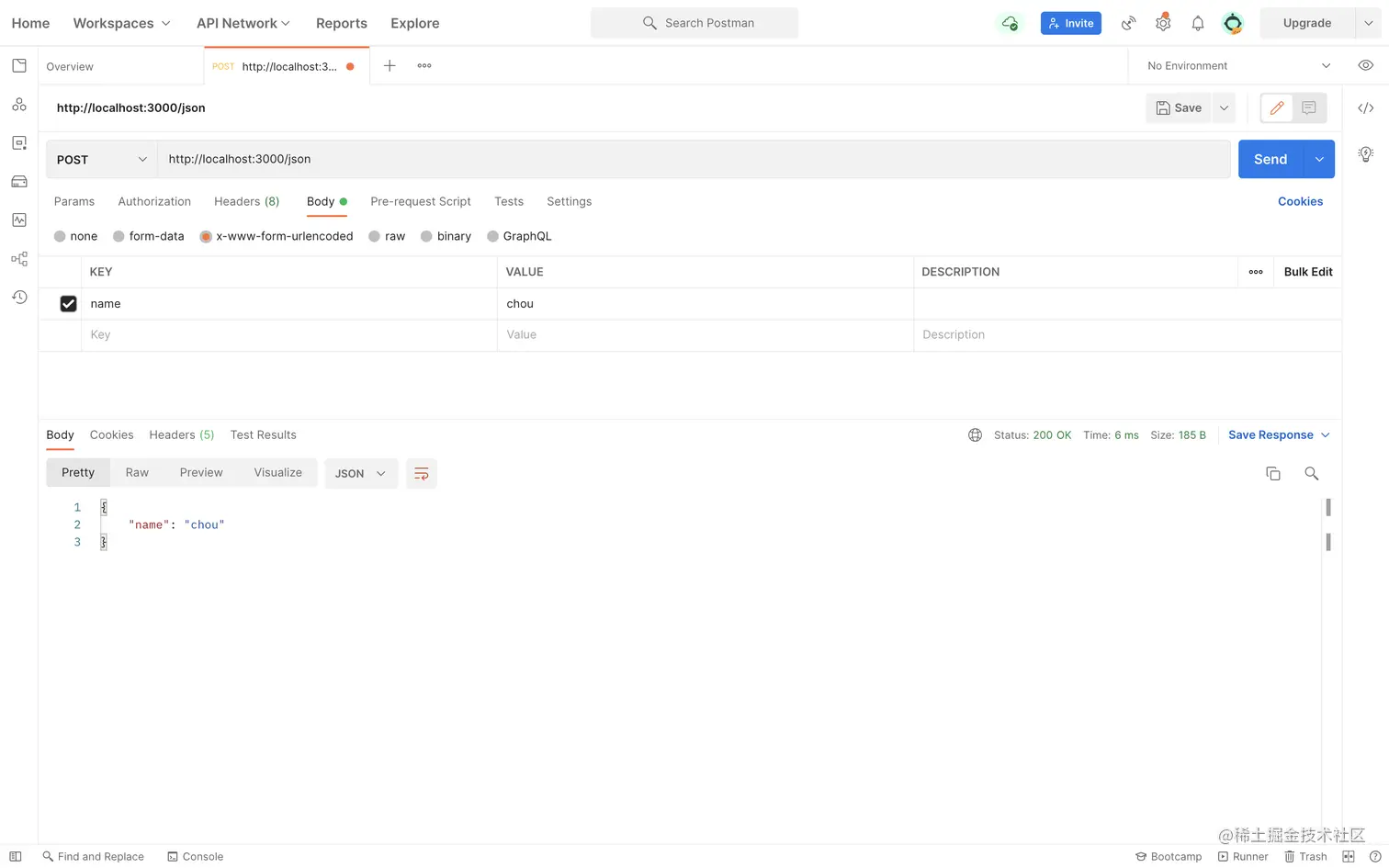Click the Send button
The image size is (1389, 868).
(1270, 159)
